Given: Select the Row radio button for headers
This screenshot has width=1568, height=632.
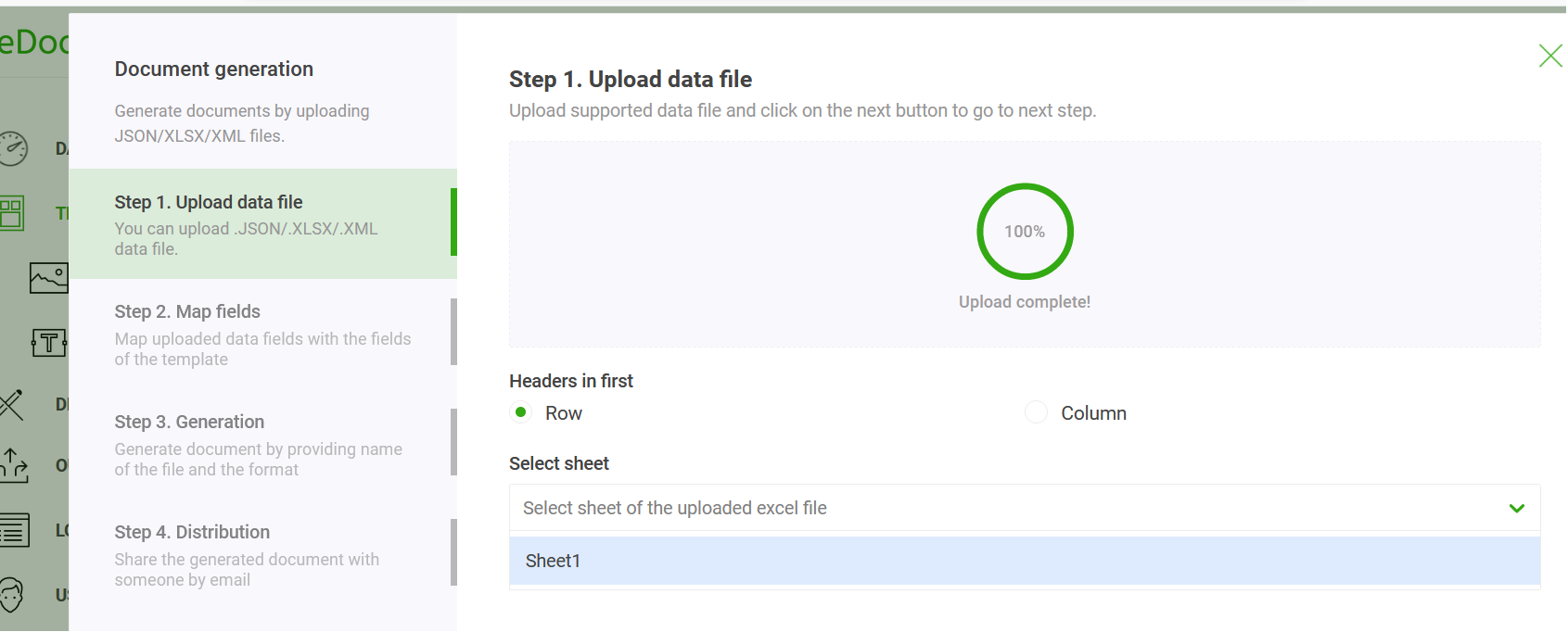Looking at the screenshot, I should (x=521, y=412).
